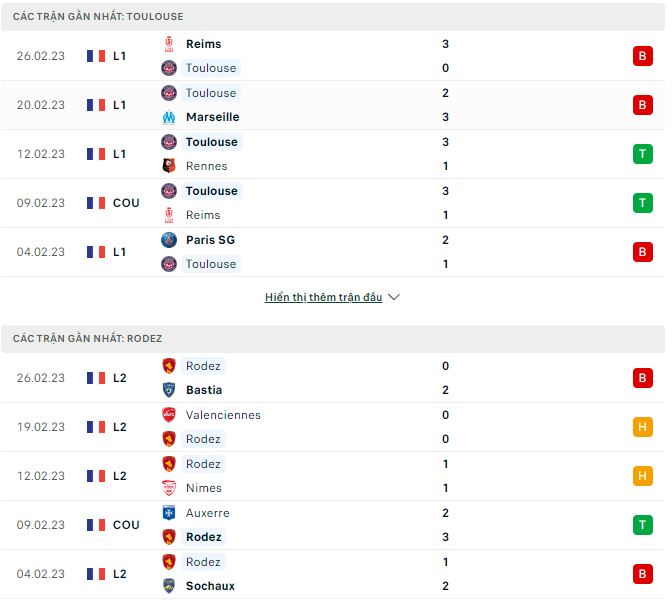Screen dimensions: 672x600
Task: Click the Rennes club crest
Action: pyautogui.click(x=169, y=166)
